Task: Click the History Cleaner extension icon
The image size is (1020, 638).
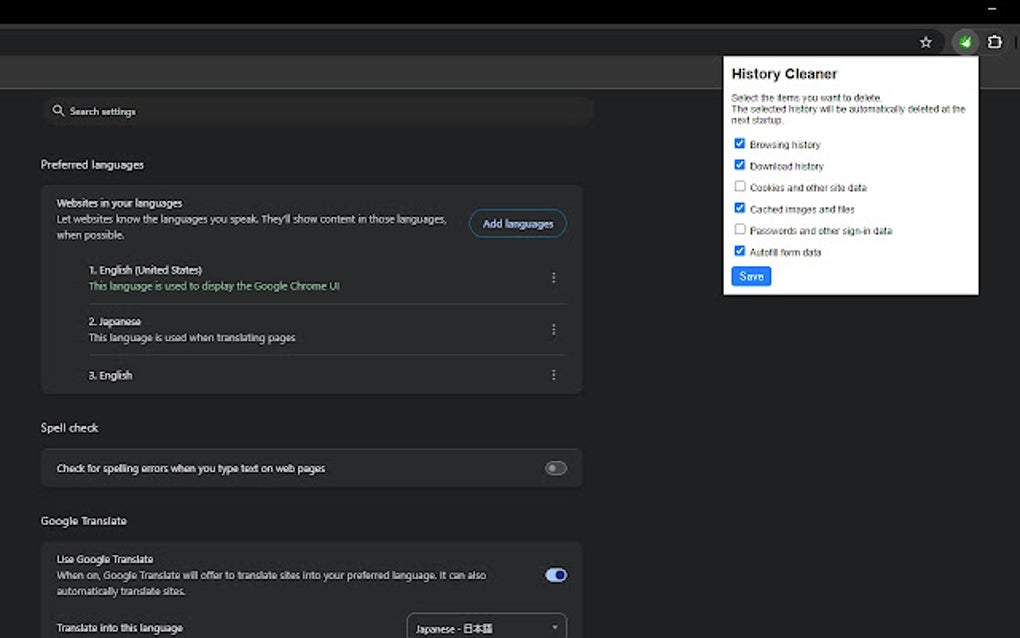Action: (964, 42)
